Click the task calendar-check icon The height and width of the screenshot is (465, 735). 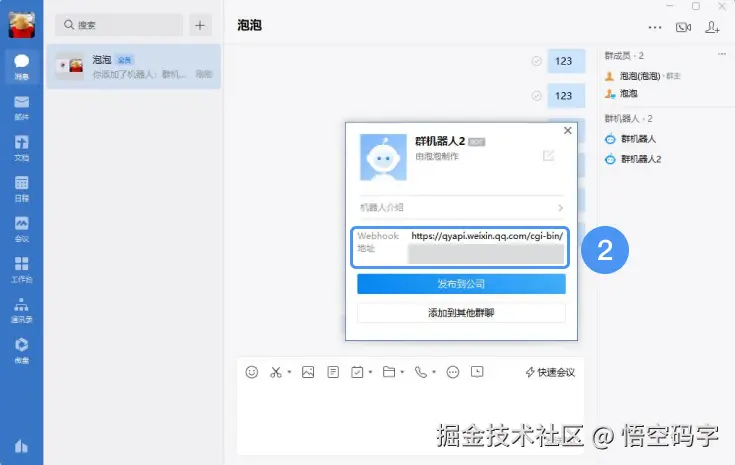(x=357, y=372)
